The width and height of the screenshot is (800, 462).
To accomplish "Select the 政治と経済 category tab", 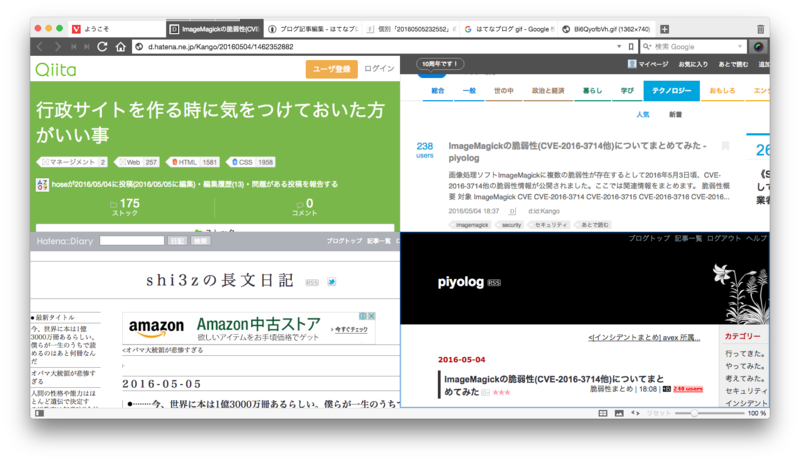I will point(548,91).
